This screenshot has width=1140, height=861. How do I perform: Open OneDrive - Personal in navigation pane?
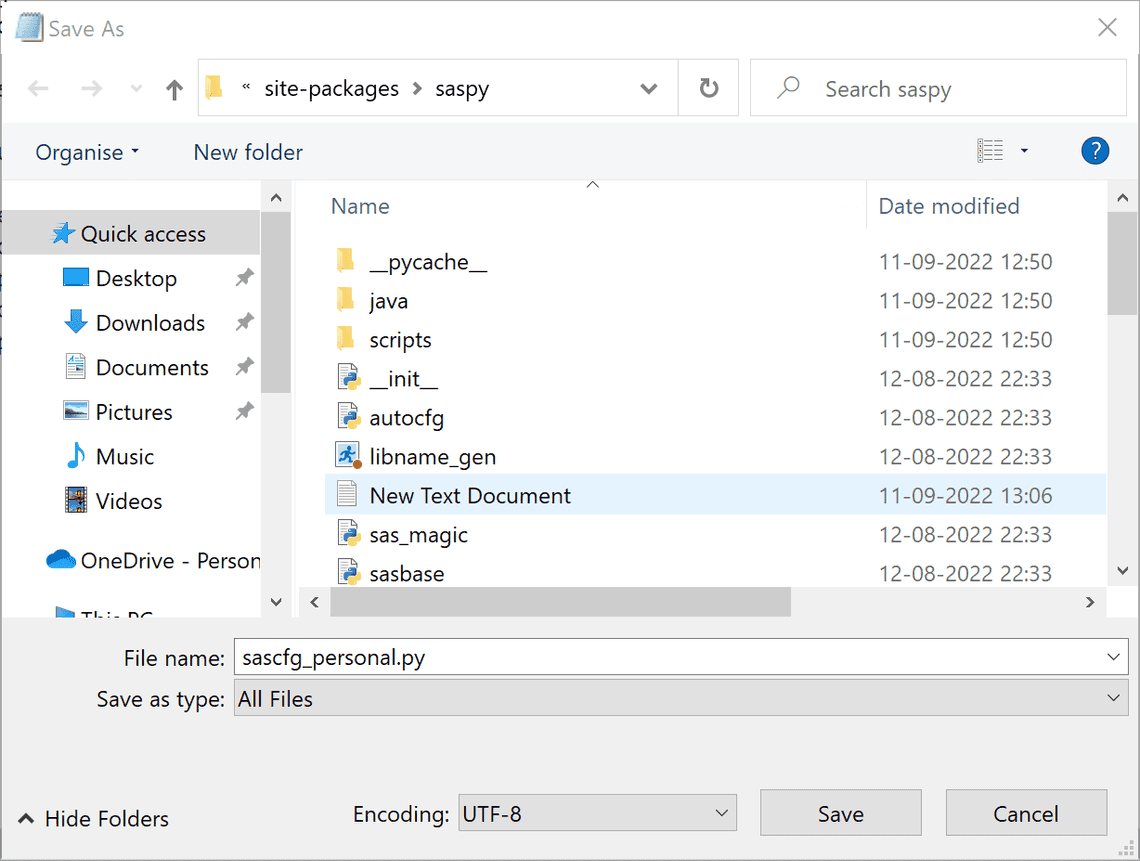pyautogui.click(x=170, y=561)
